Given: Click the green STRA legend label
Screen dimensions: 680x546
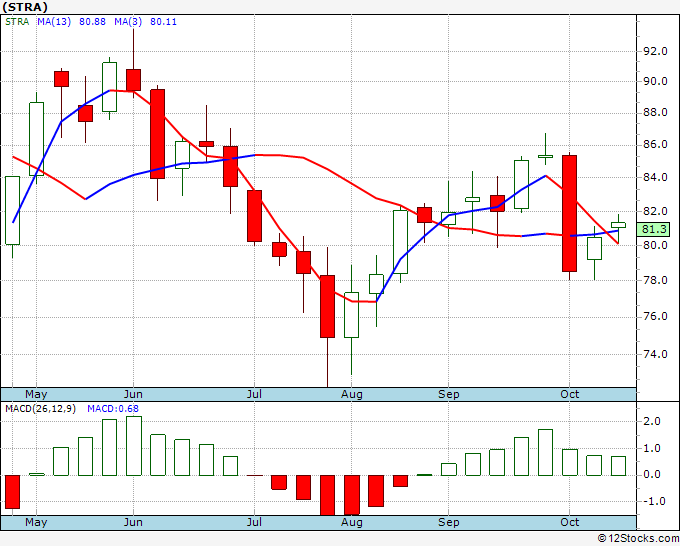Looking at the screenshot, I should (x=17, y=22).
